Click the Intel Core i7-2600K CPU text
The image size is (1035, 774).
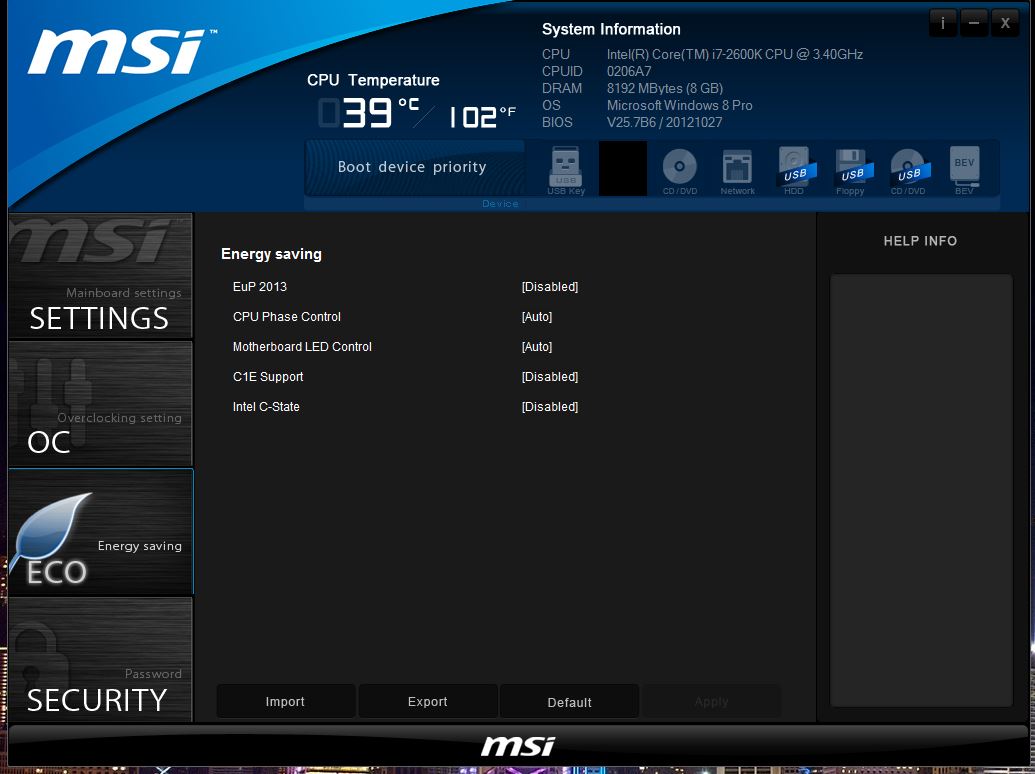[x=735, y=54]
